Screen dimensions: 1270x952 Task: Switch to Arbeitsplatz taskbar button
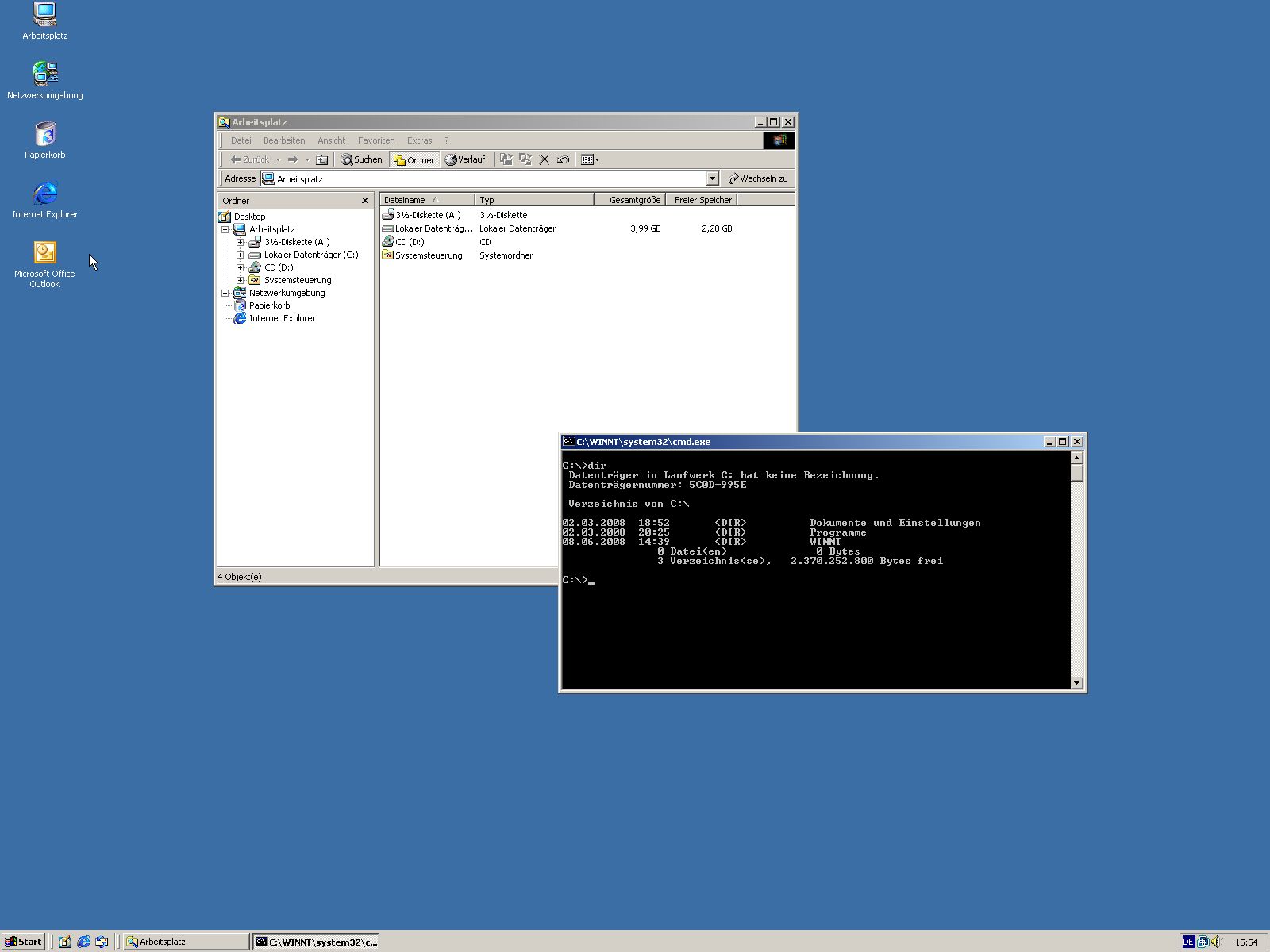[x=187, y=942]
